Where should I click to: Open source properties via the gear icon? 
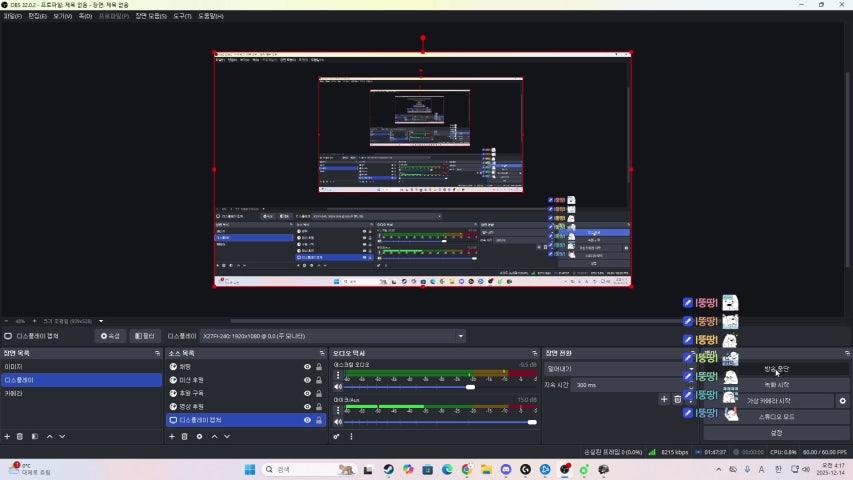click(x=199, y=436)
